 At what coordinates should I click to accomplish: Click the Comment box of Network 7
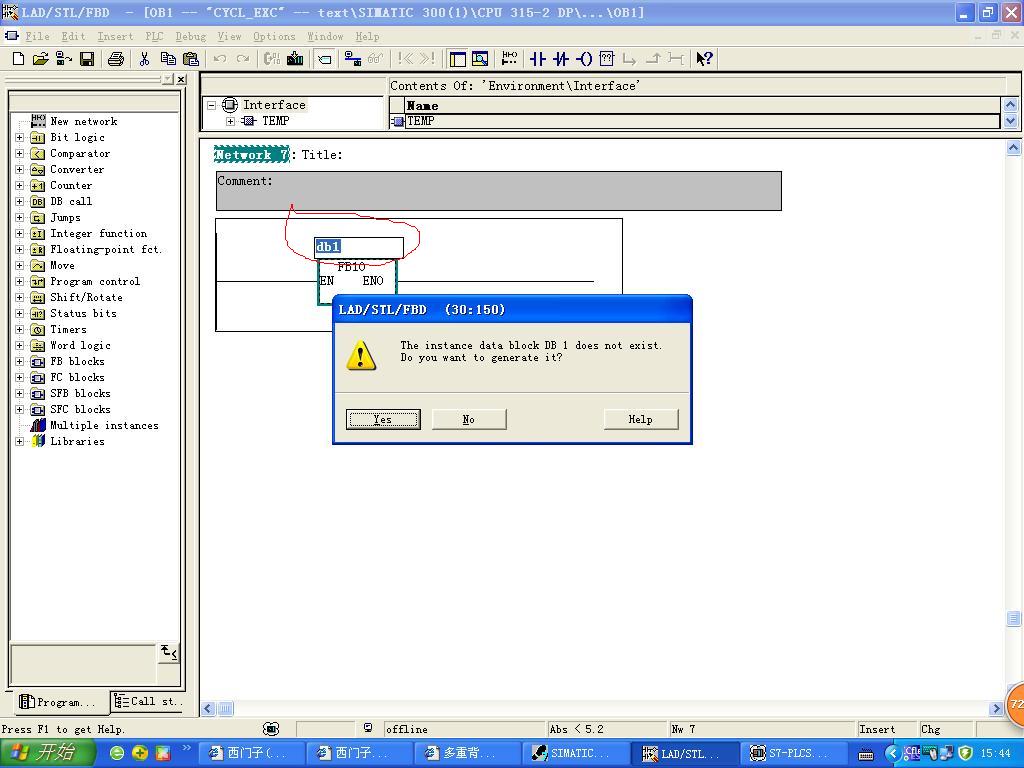tap(498, 191)
